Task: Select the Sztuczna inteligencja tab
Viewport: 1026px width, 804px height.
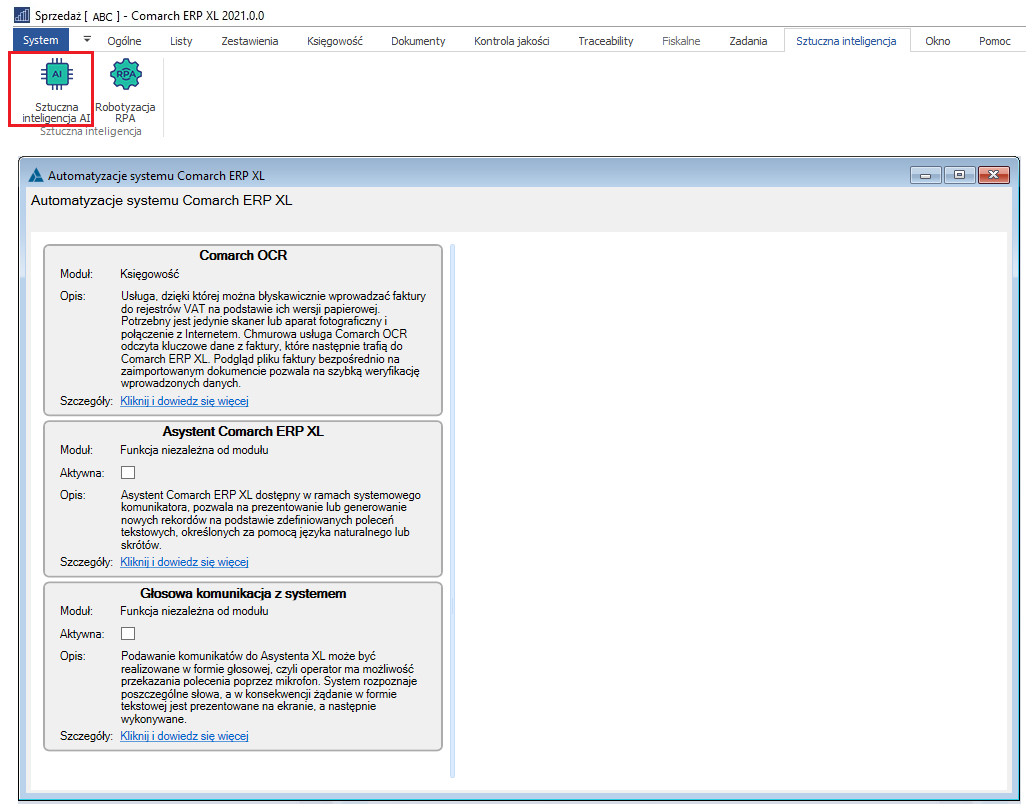Action: (846, 41)
